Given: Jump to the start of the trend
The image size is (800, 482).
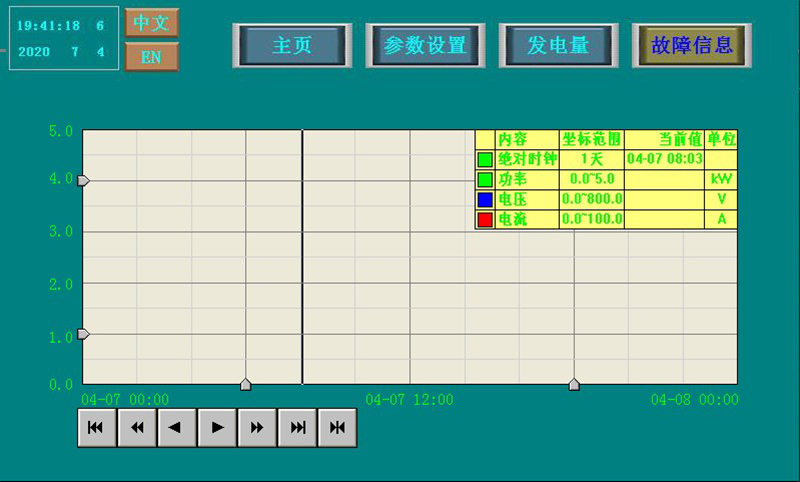Looking at the screenshot, I should click(x=97, y=428).
